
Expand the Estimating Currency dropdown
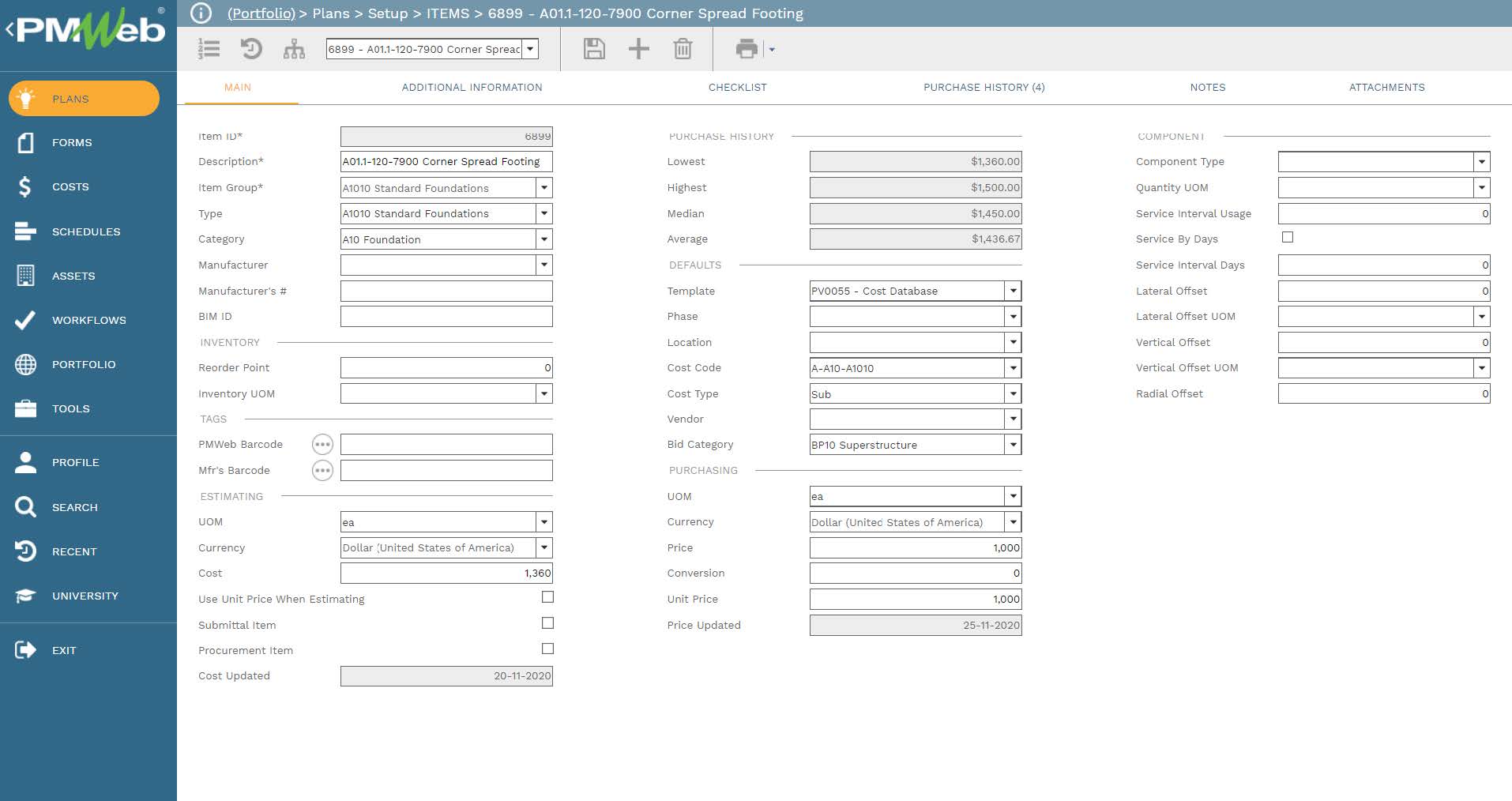(x=543, y=547)
